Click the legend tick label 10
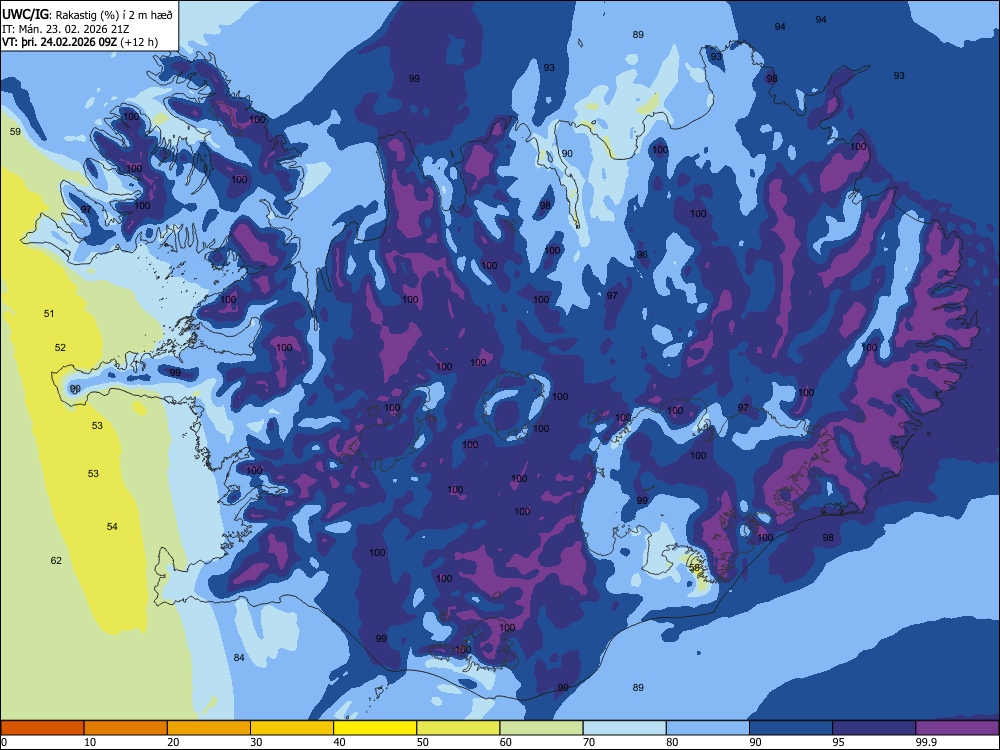This screenshot has width=1000, height=750. (90, 742)
